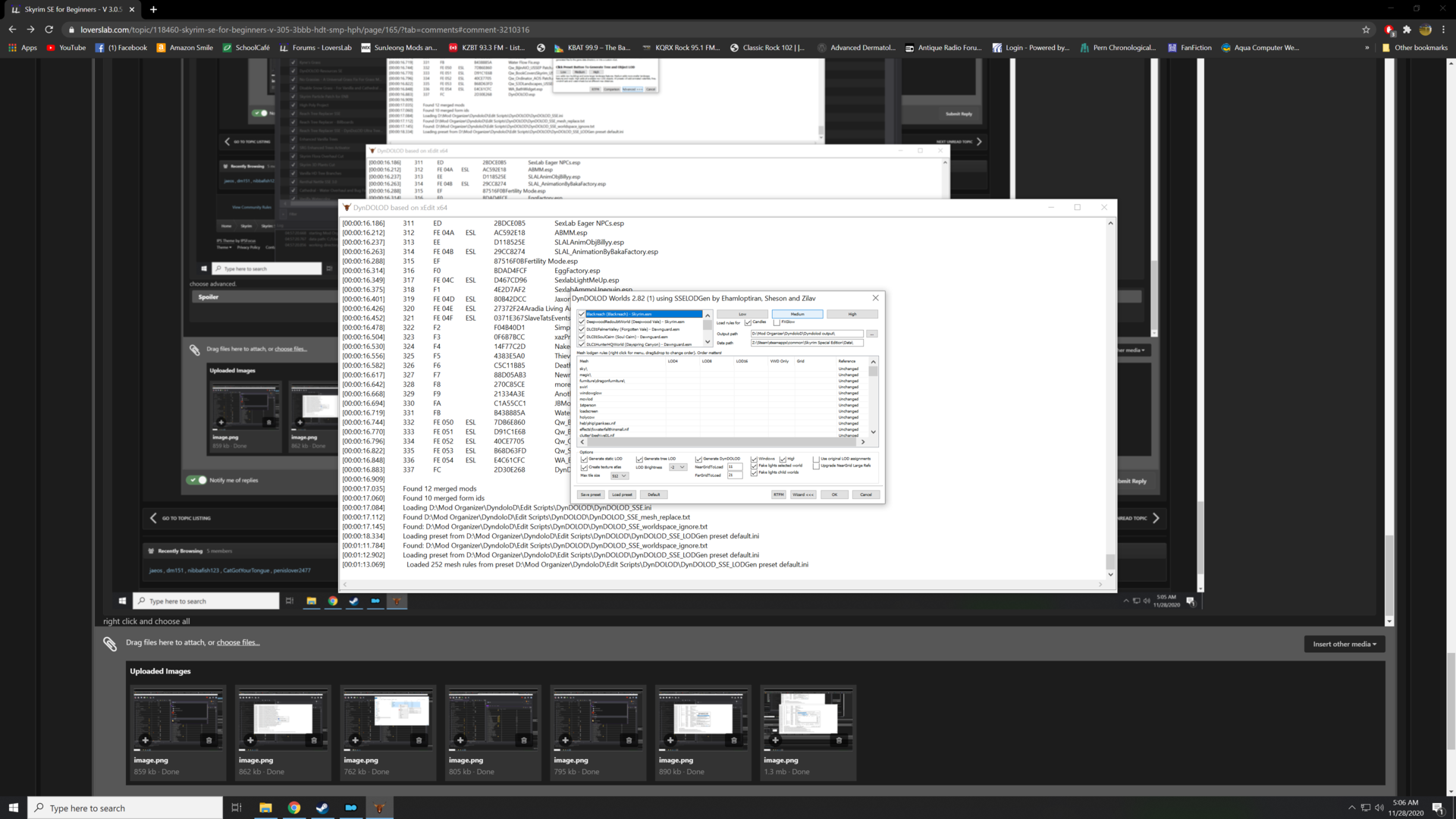
Task: Toggle Create texture atlas checkbox
Action: coord(584,467)
